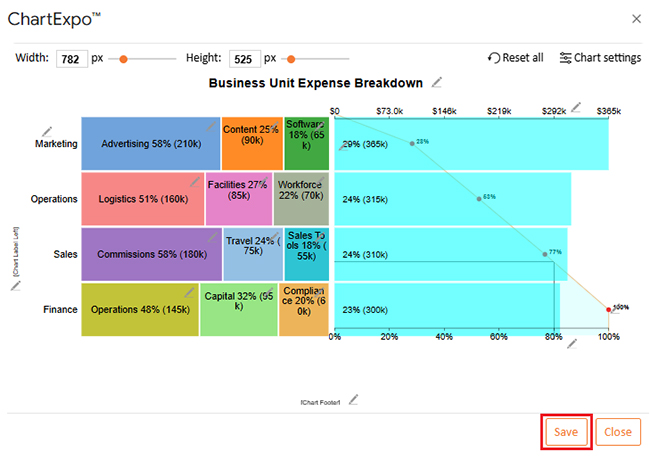
Task: Click the pencil icon on the Finance Operations segment
Action: pos(189,292)
